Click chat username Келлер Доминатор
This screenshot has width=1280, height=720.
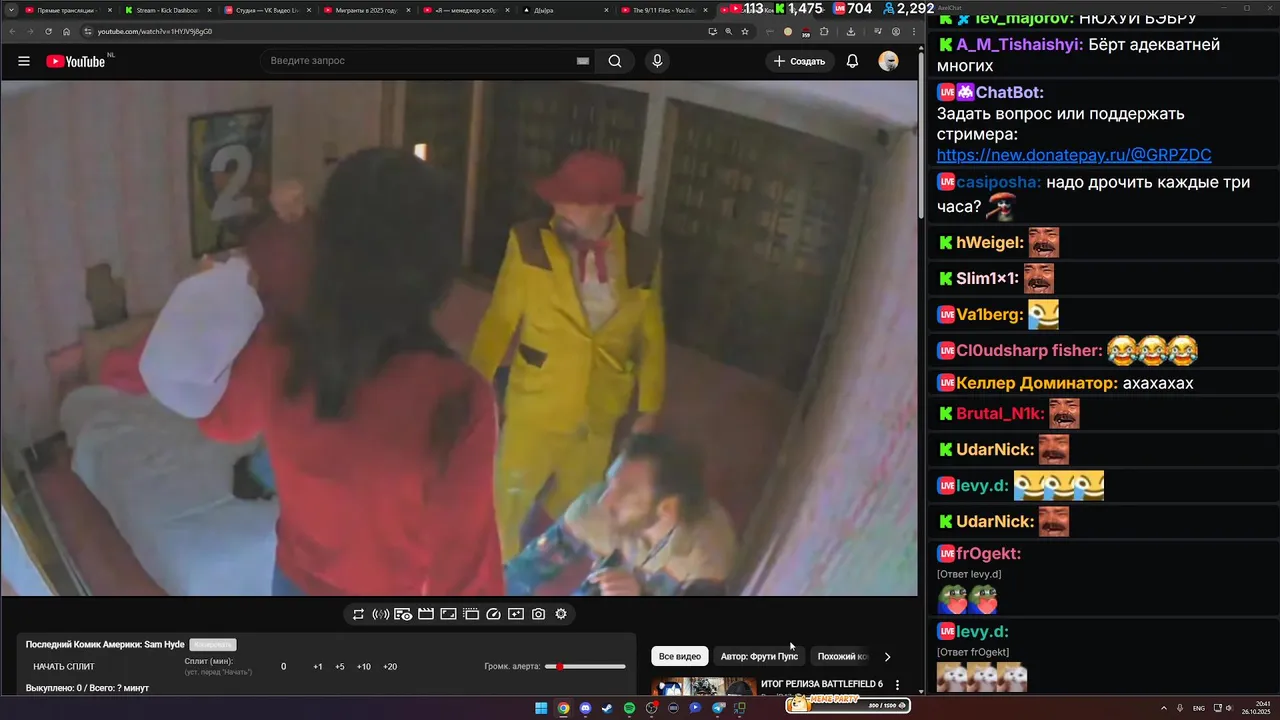coord(1037,383)
